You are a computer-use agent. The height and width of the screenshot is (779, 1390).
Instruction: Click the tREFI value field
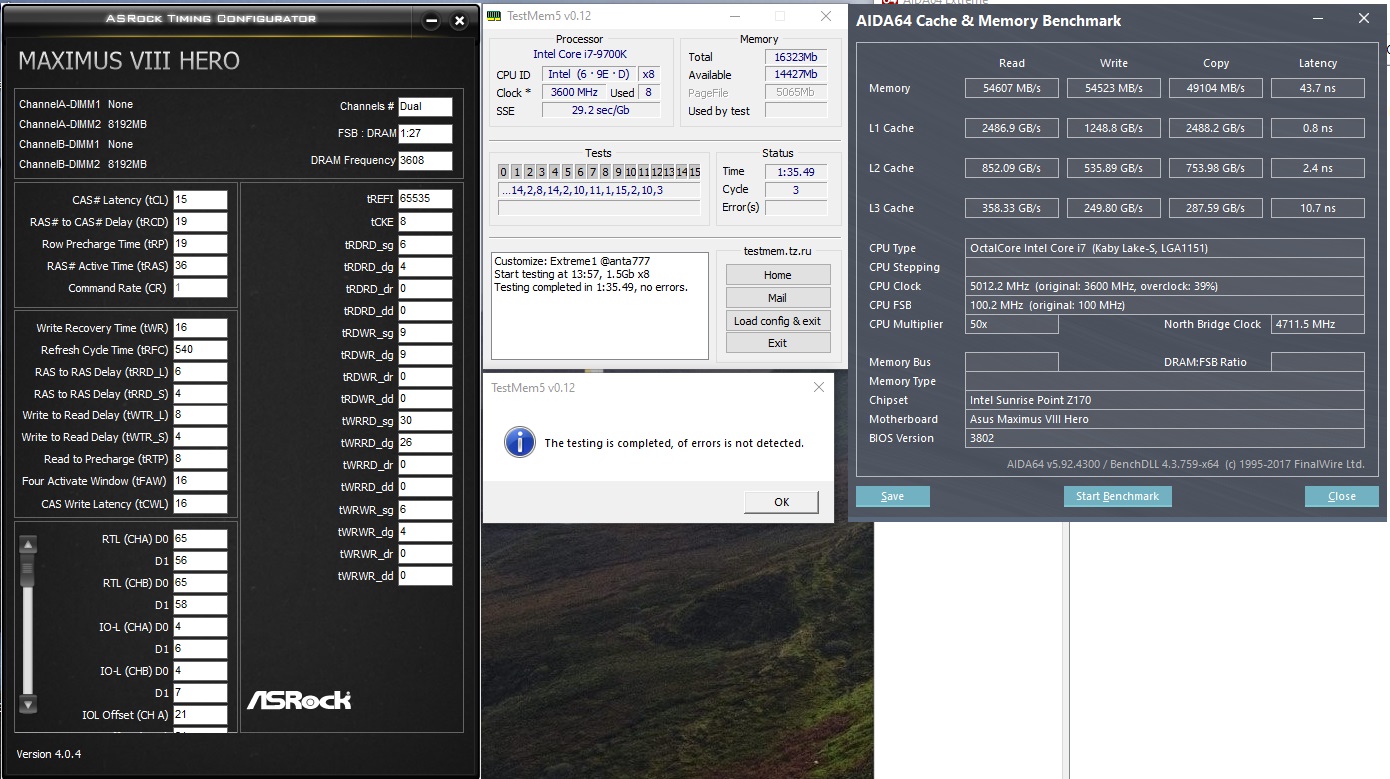(425, 199)
